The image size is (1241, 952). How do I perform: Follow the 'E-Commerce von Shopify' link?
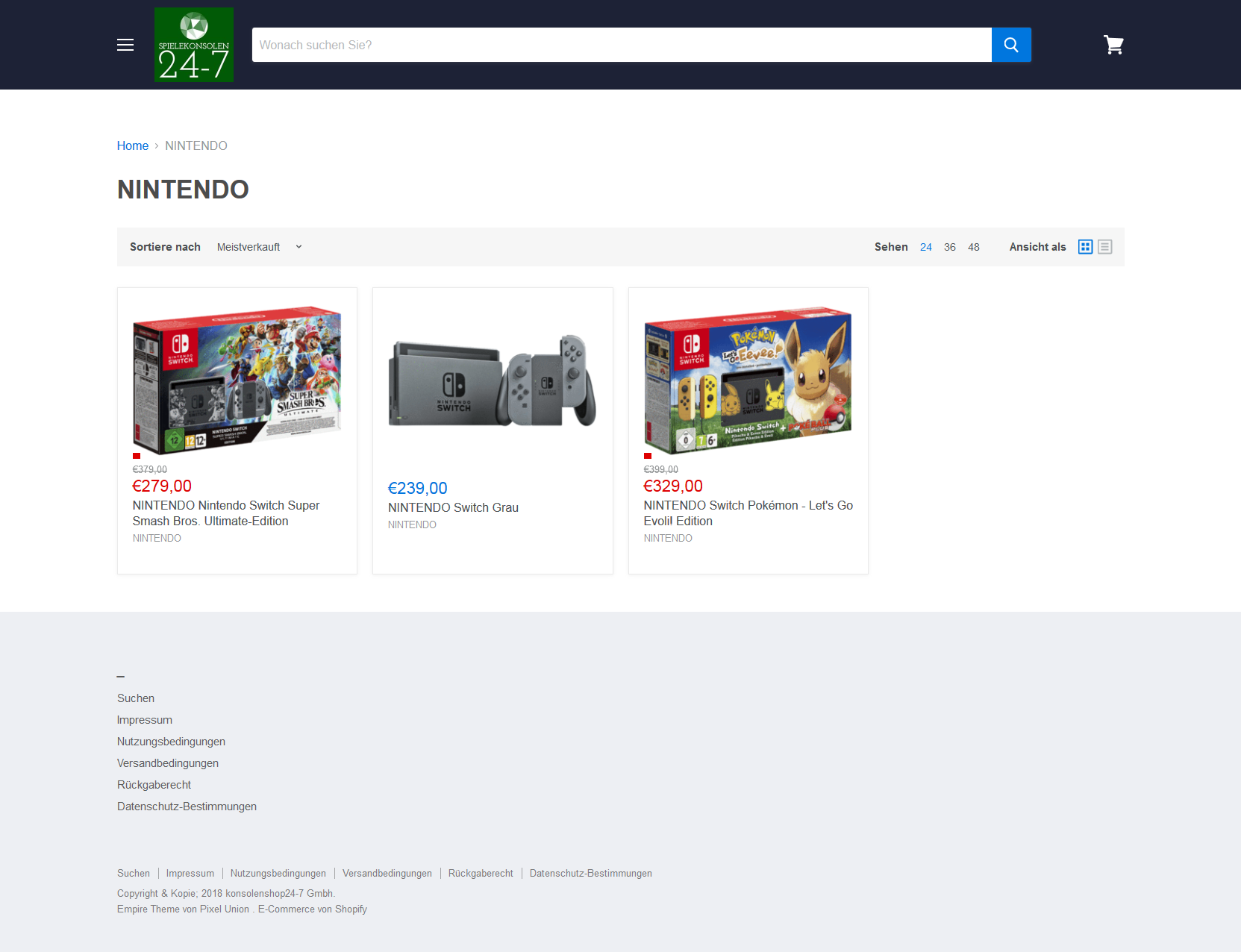(x=313, y=909)
